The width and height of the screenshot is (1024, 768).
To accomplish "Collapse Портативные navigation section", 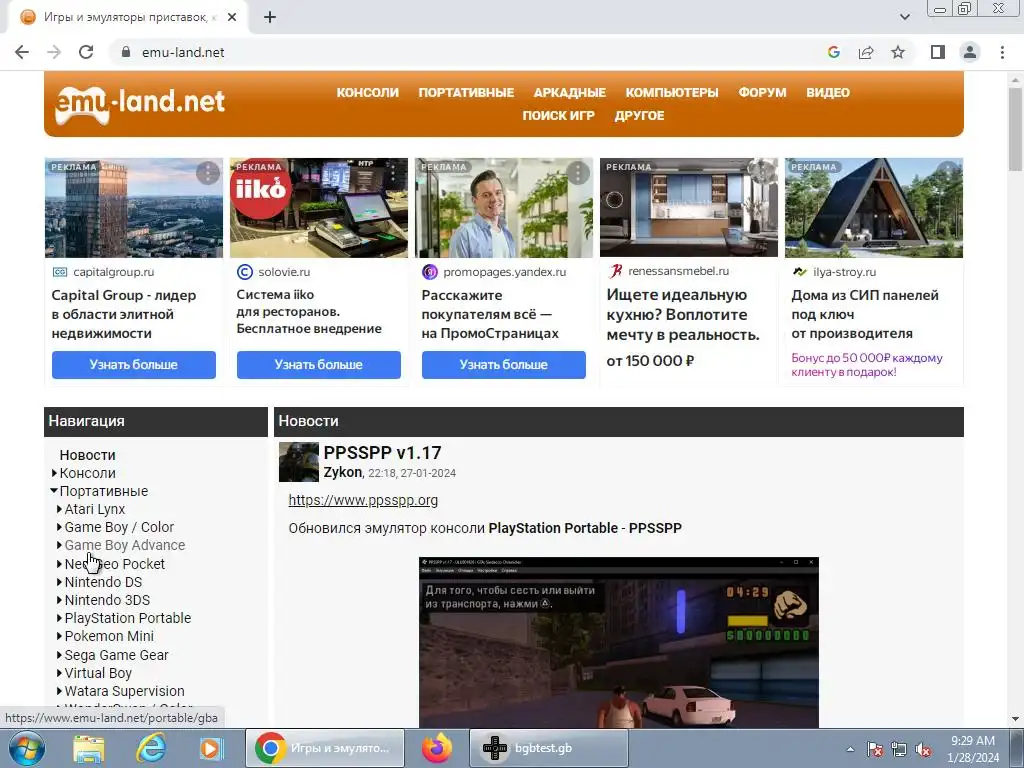I will 54,491.
